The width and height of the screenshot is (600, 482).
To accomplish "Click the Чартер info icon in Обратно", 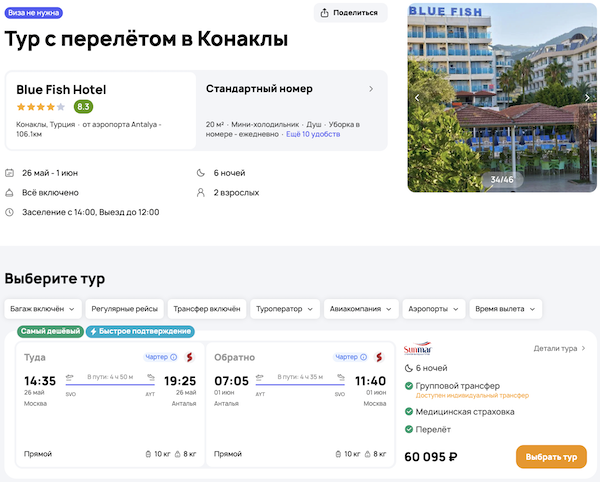I will click(x=363, y=357).
